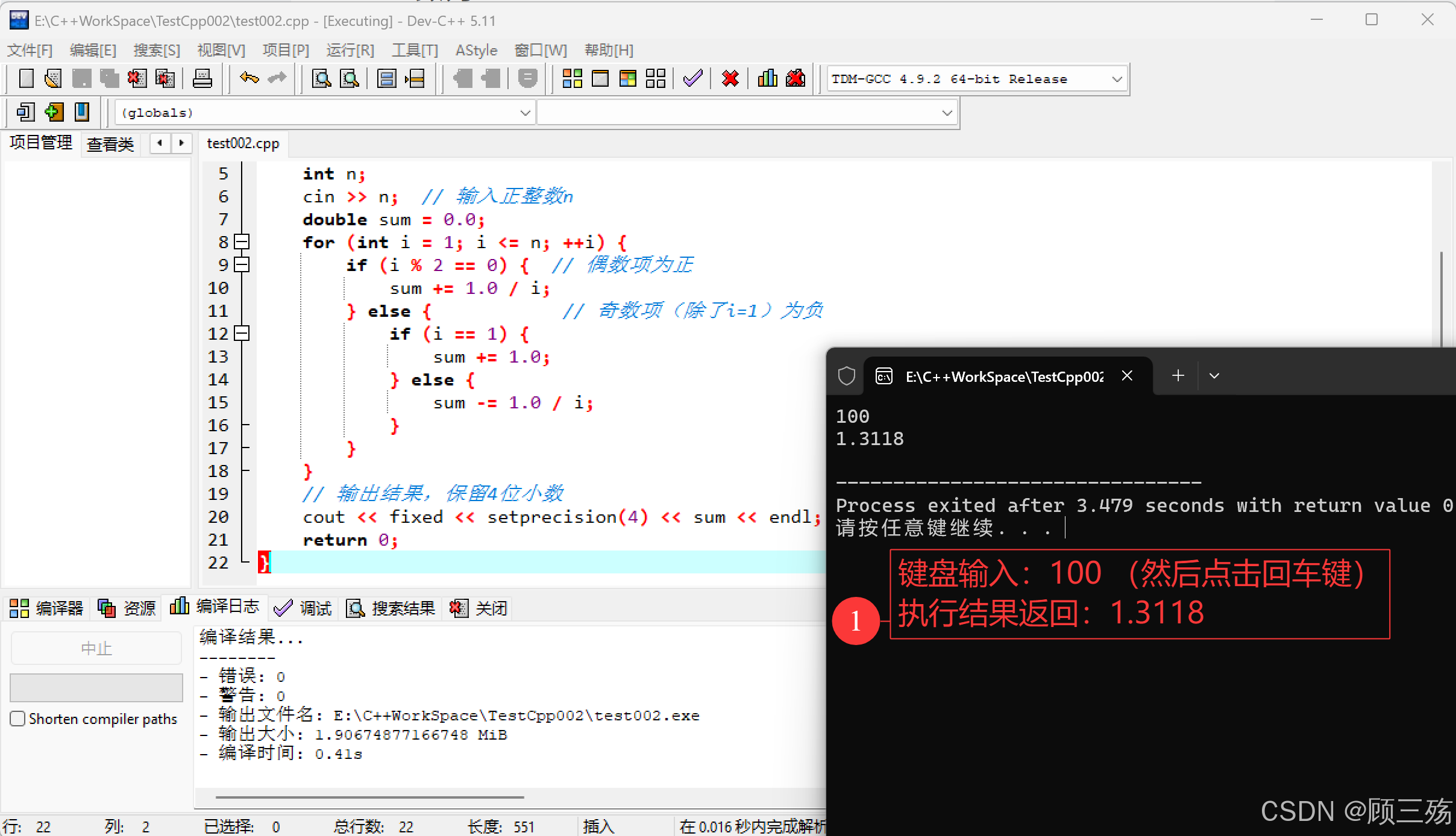Click the Undo arrow icon
The image size is (1456, 836).
tap(249, 78)
